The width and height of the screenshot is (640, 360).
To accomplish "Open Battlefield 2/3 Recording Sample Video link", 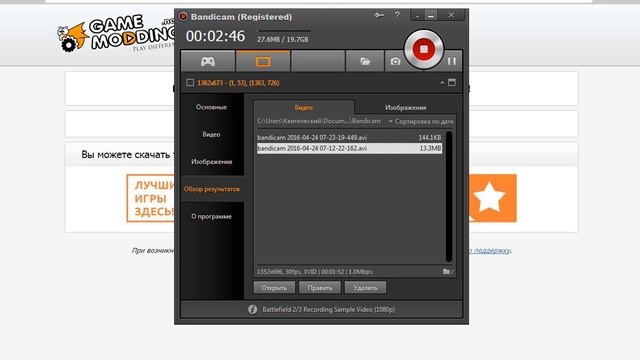I will (329, 309).
